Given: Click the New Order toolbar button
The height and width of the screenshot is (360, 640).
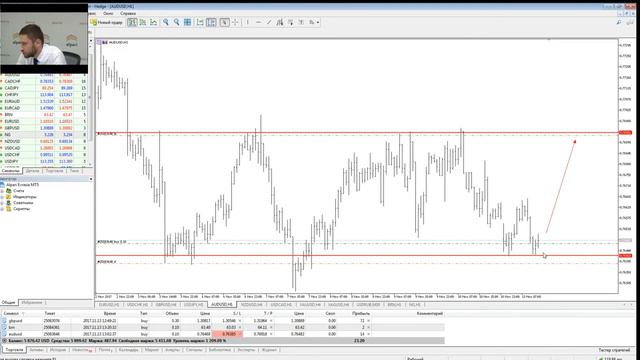Looking at the screenshot, I should pyautogui.click(x=107, y=22).
